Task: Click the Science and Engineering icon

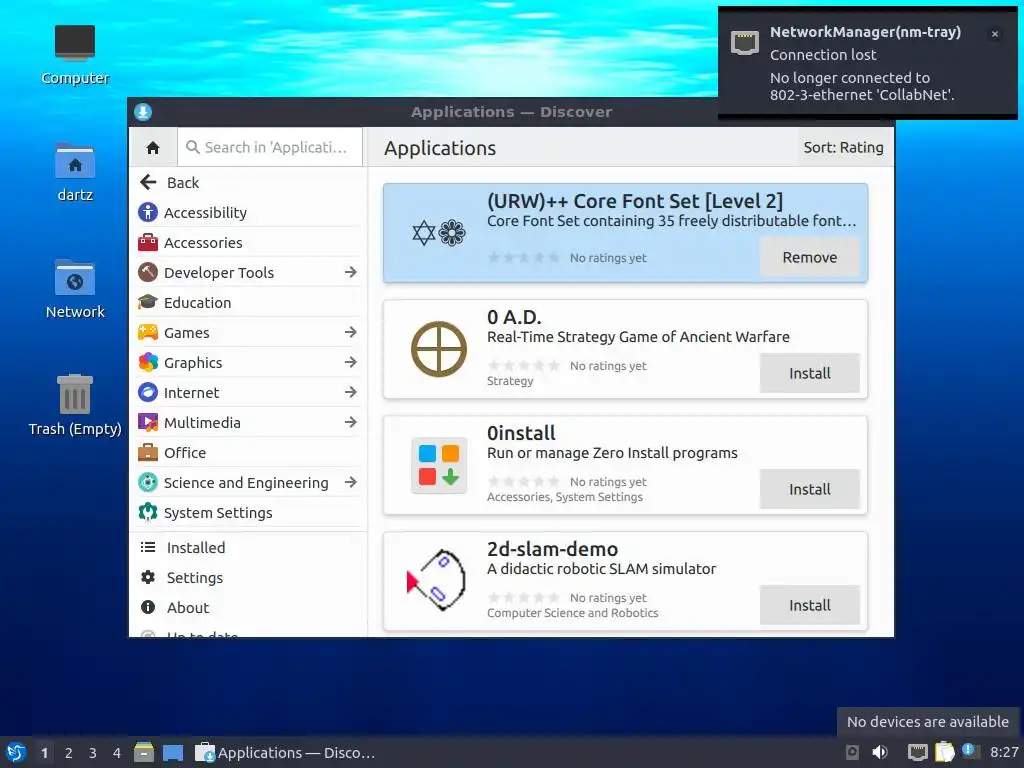Action: tap(148, 483)
